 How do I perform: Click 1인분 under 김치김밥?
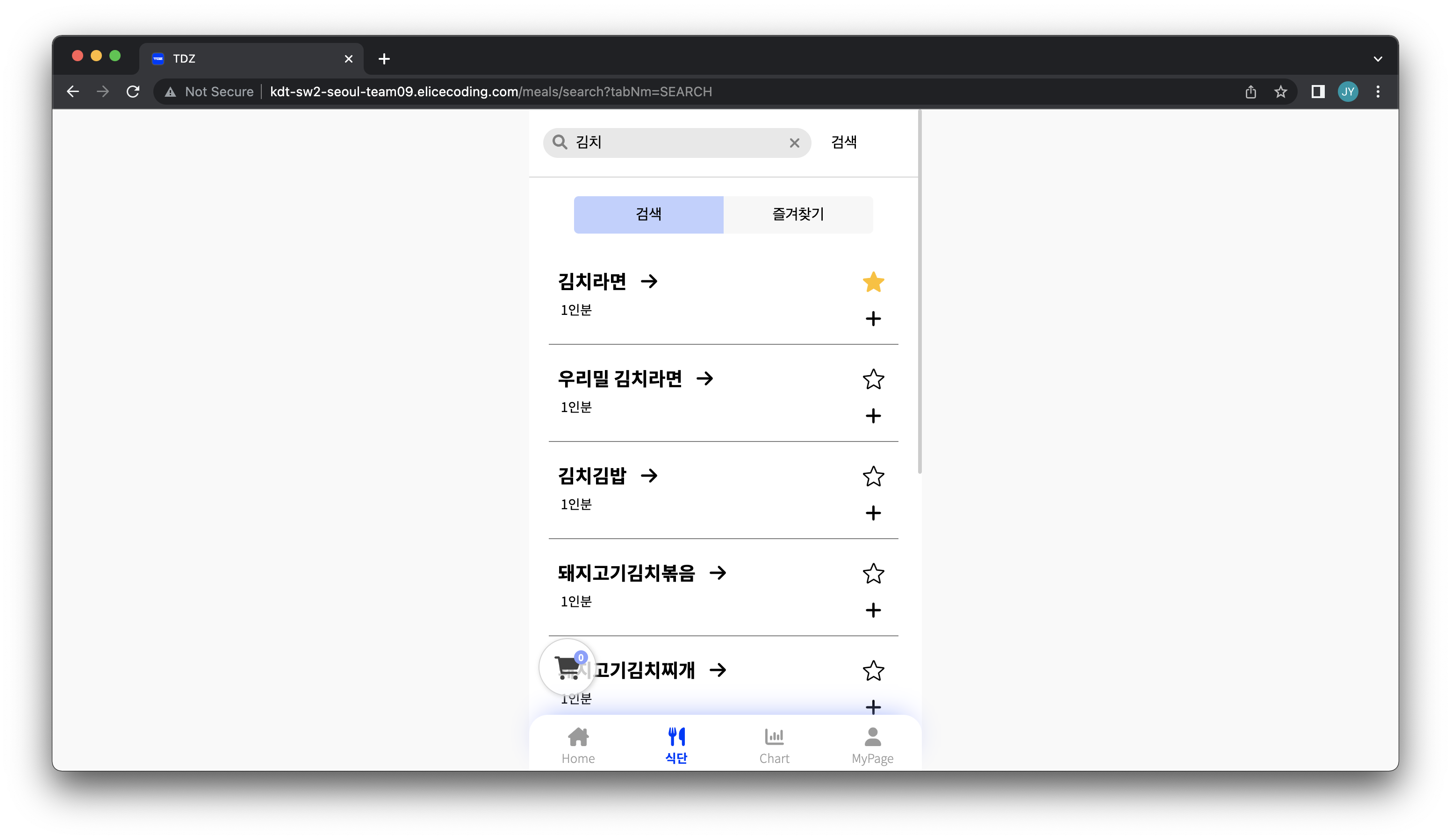coord(576,505)
